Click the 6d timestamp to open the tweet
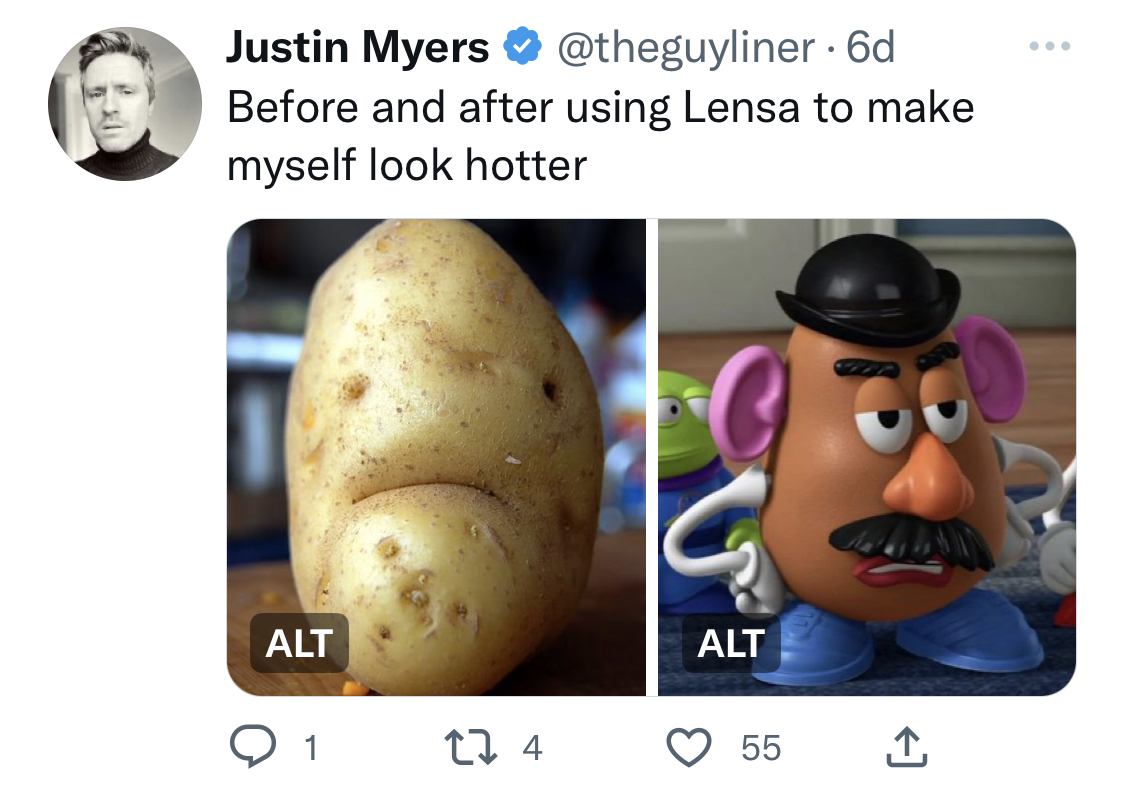 pos(870,47)
